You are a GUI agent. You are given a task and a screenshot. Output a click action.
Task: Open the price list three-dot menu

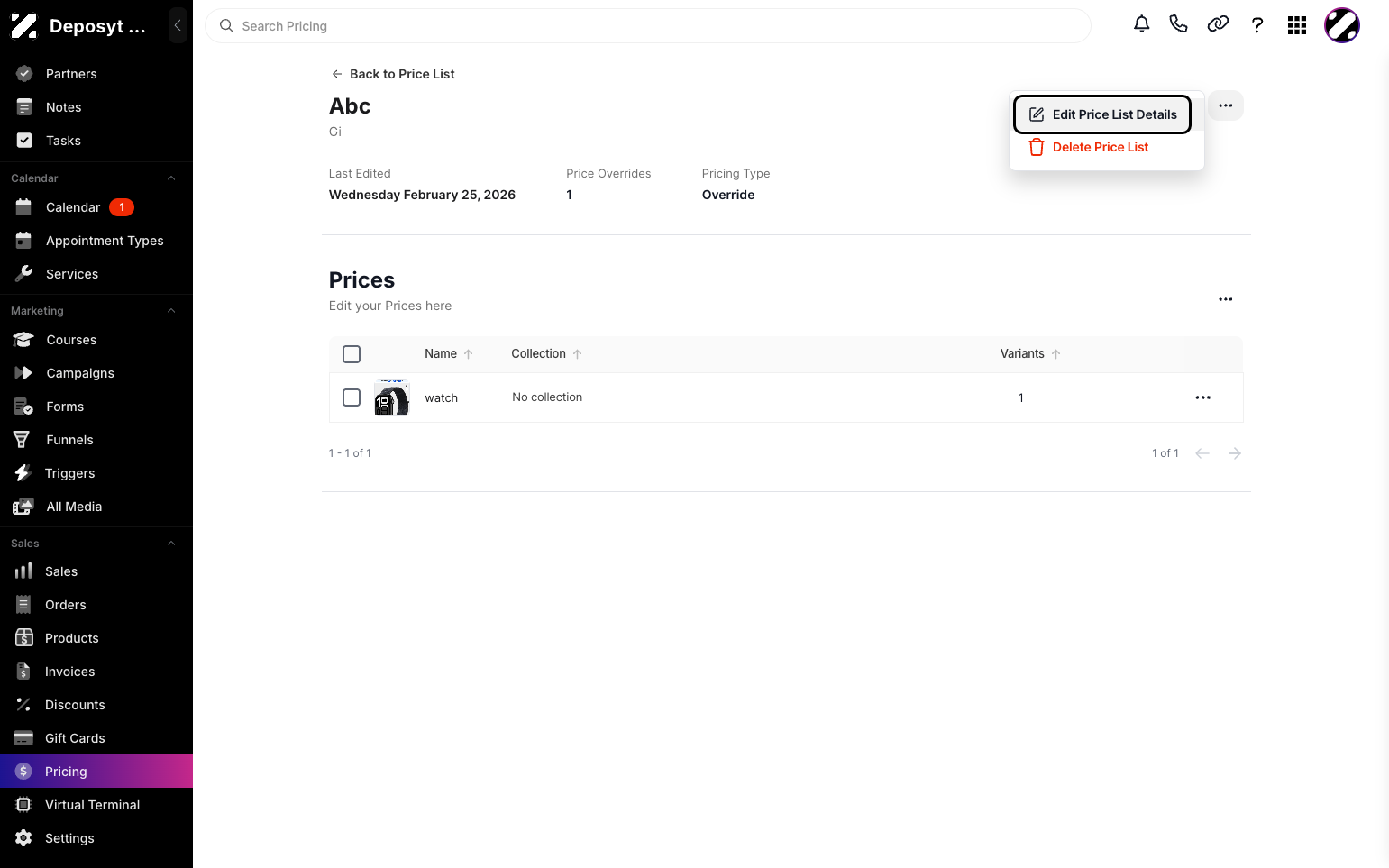point(1226,105)
